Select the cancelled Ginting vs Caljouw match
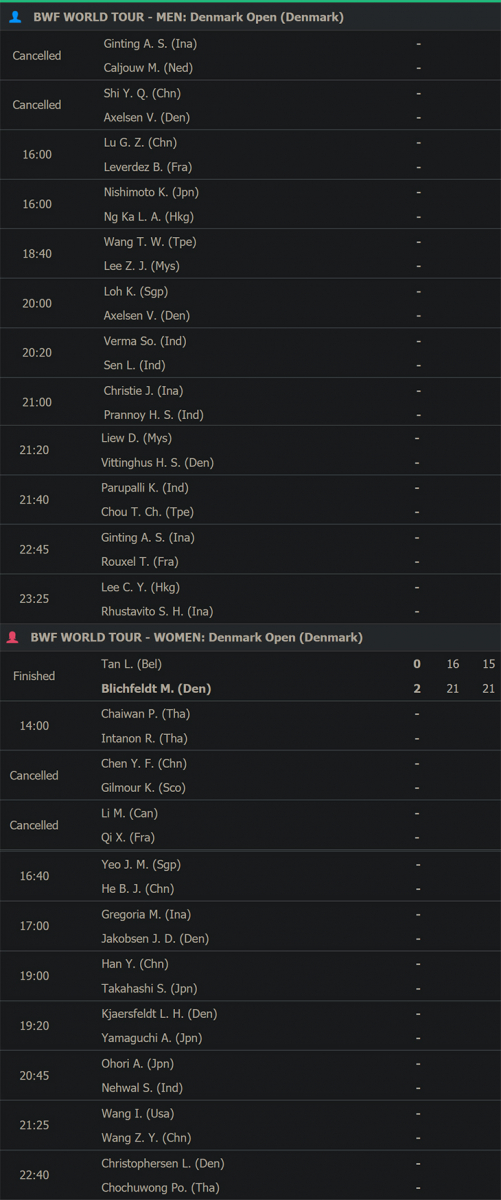Viewport: 501px width, 1200px height. coord(250,56)
